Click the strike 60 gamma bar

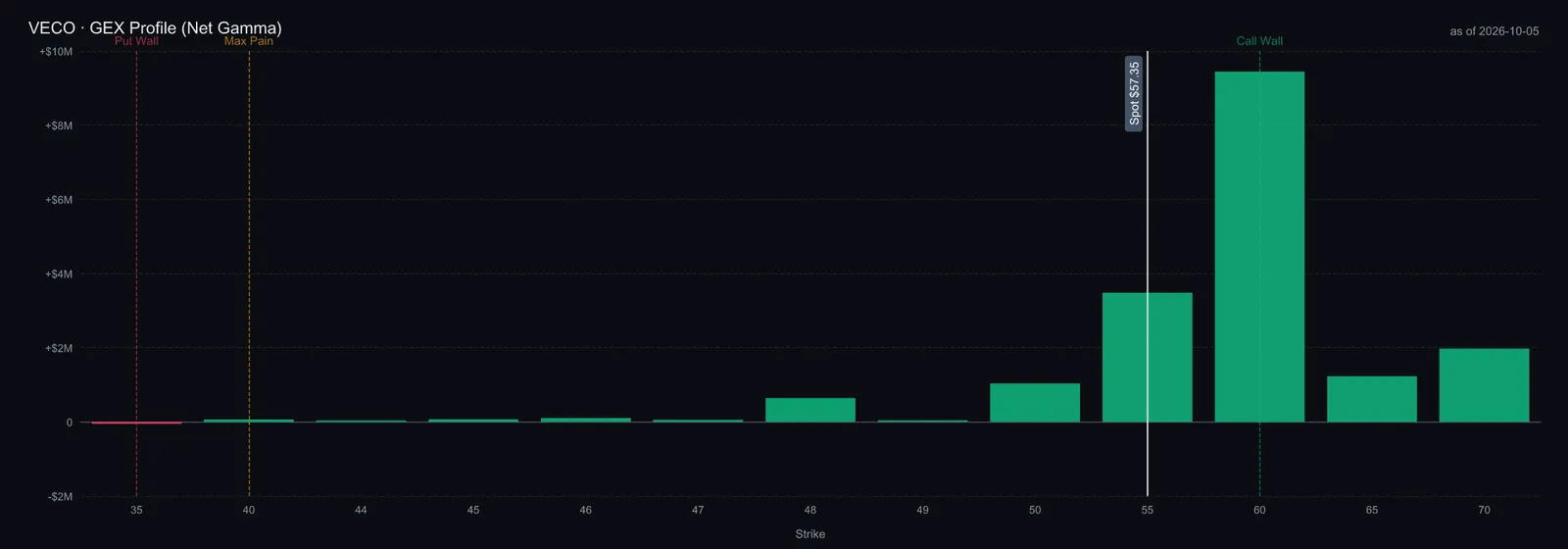(x=1259, y=247)
